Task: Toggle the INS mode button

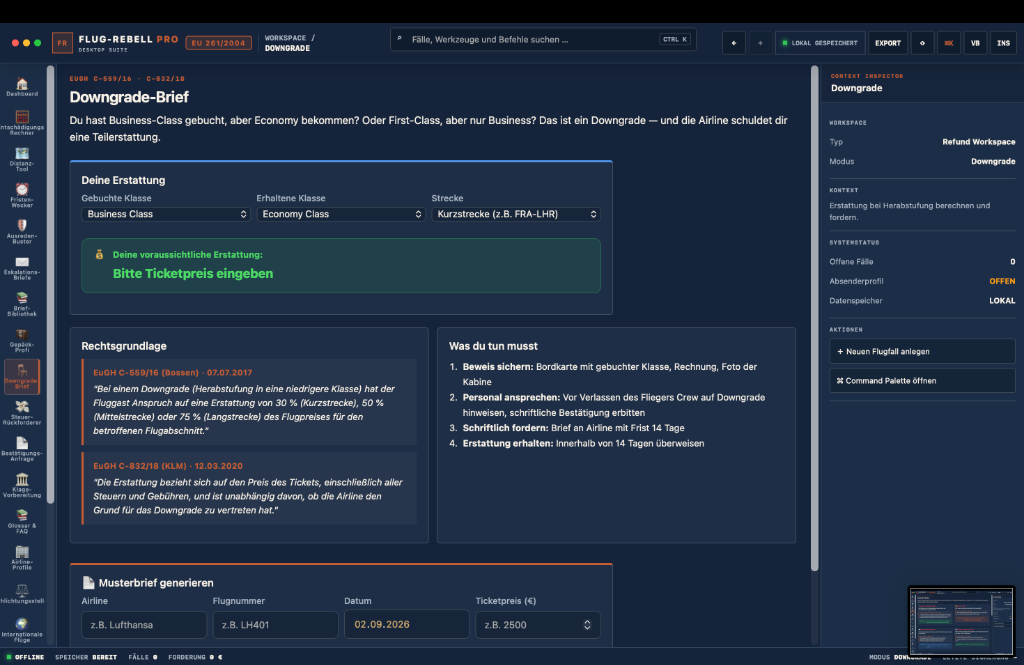Action: [x=1003, y=43]
